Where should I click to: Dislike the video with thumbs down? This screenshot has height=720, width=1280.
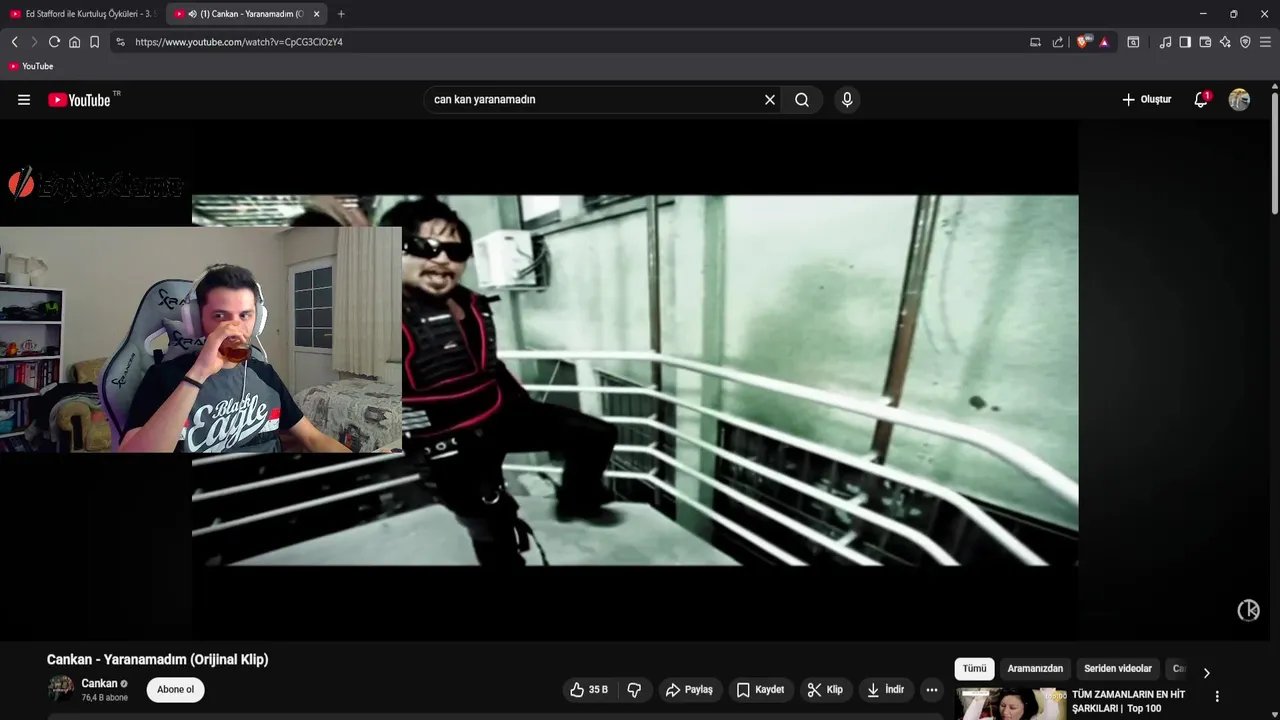pos(634,689)
